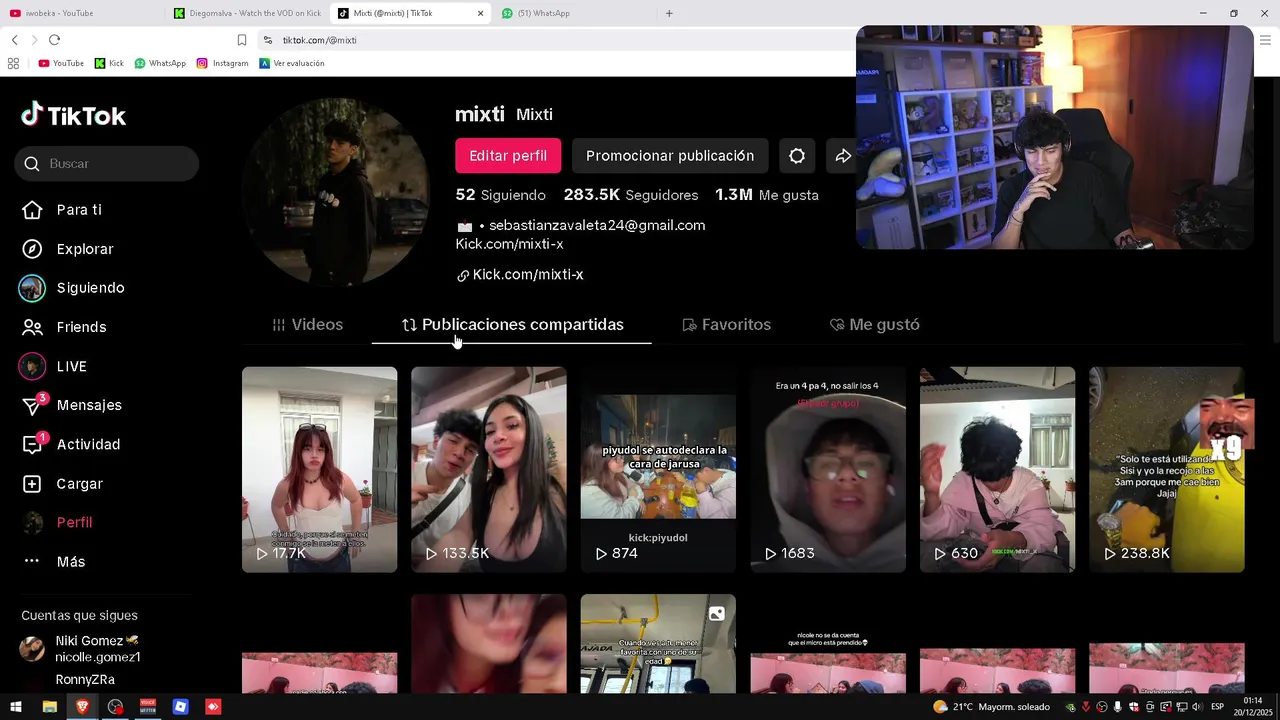Open the 283.5K Seguidores list
The width and height of the screenshot is (1280, 720).
click(x=631, y=195)
